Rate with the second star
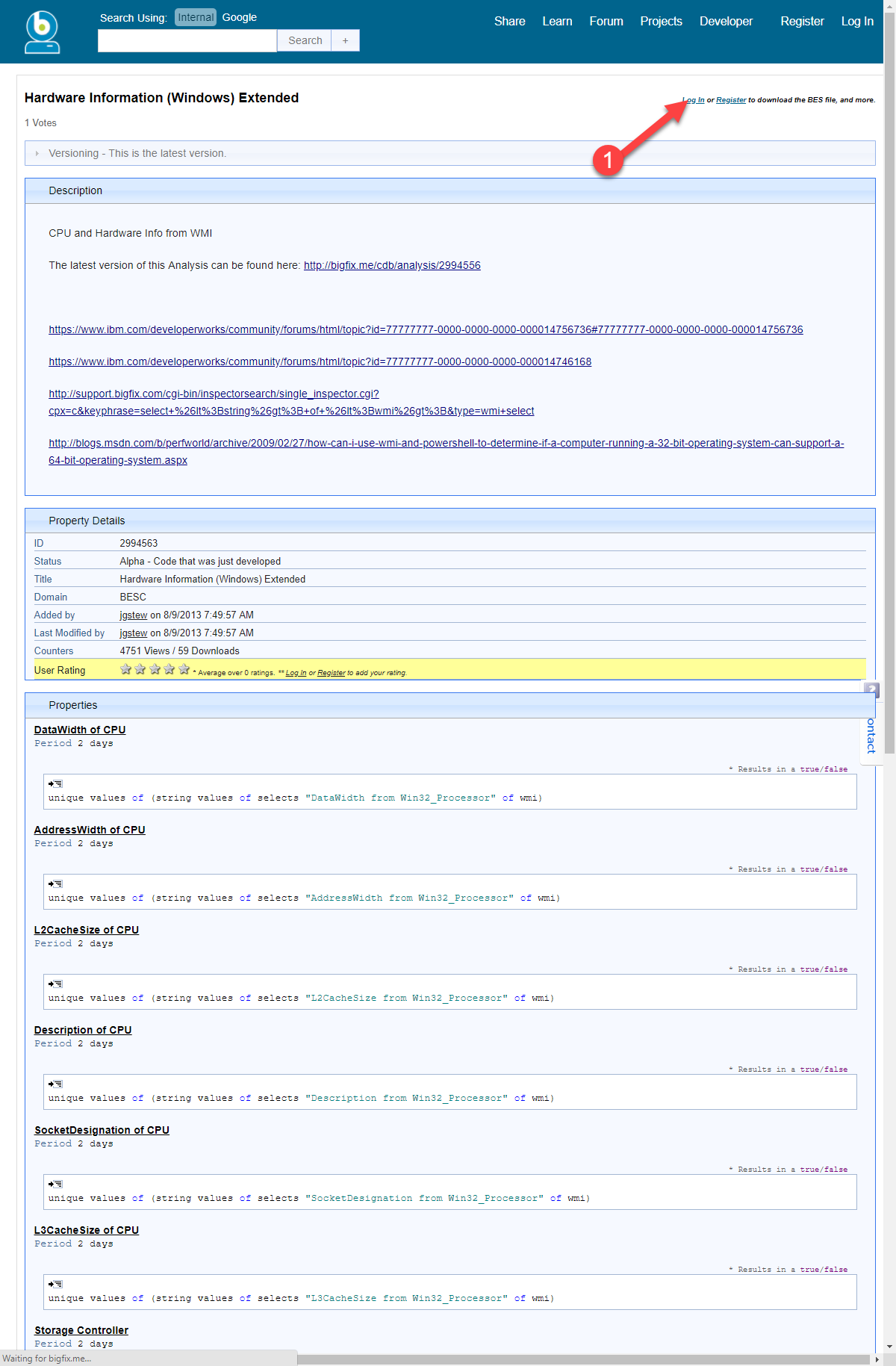This screenshot has height=1366, width=896. (x=140, y=669)
